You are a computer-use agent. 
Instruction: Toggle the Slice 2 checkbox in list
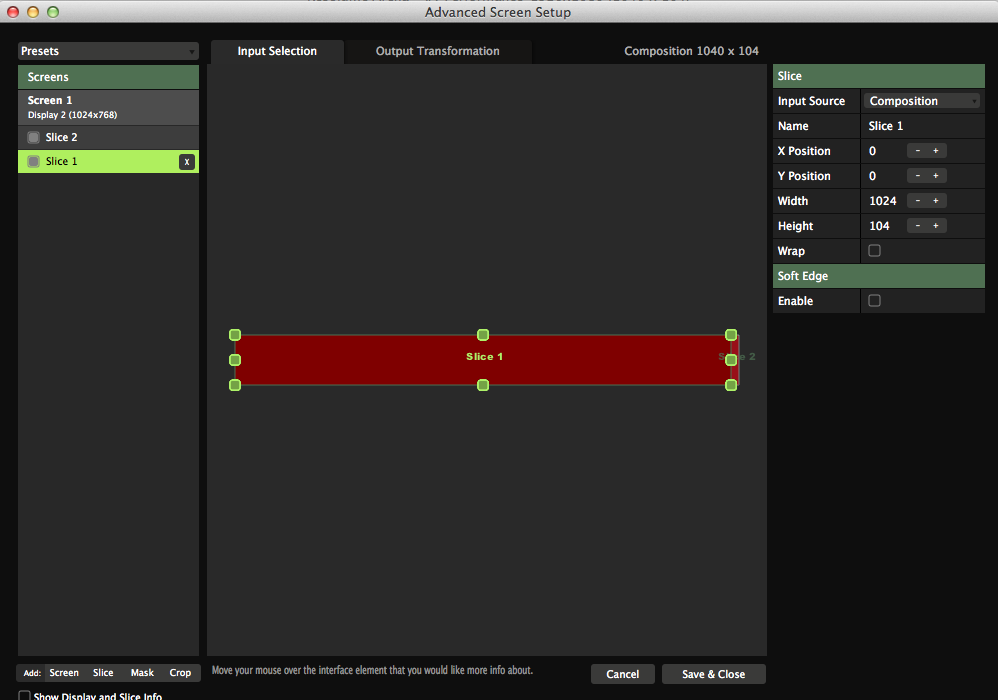[x=34, y=138]
